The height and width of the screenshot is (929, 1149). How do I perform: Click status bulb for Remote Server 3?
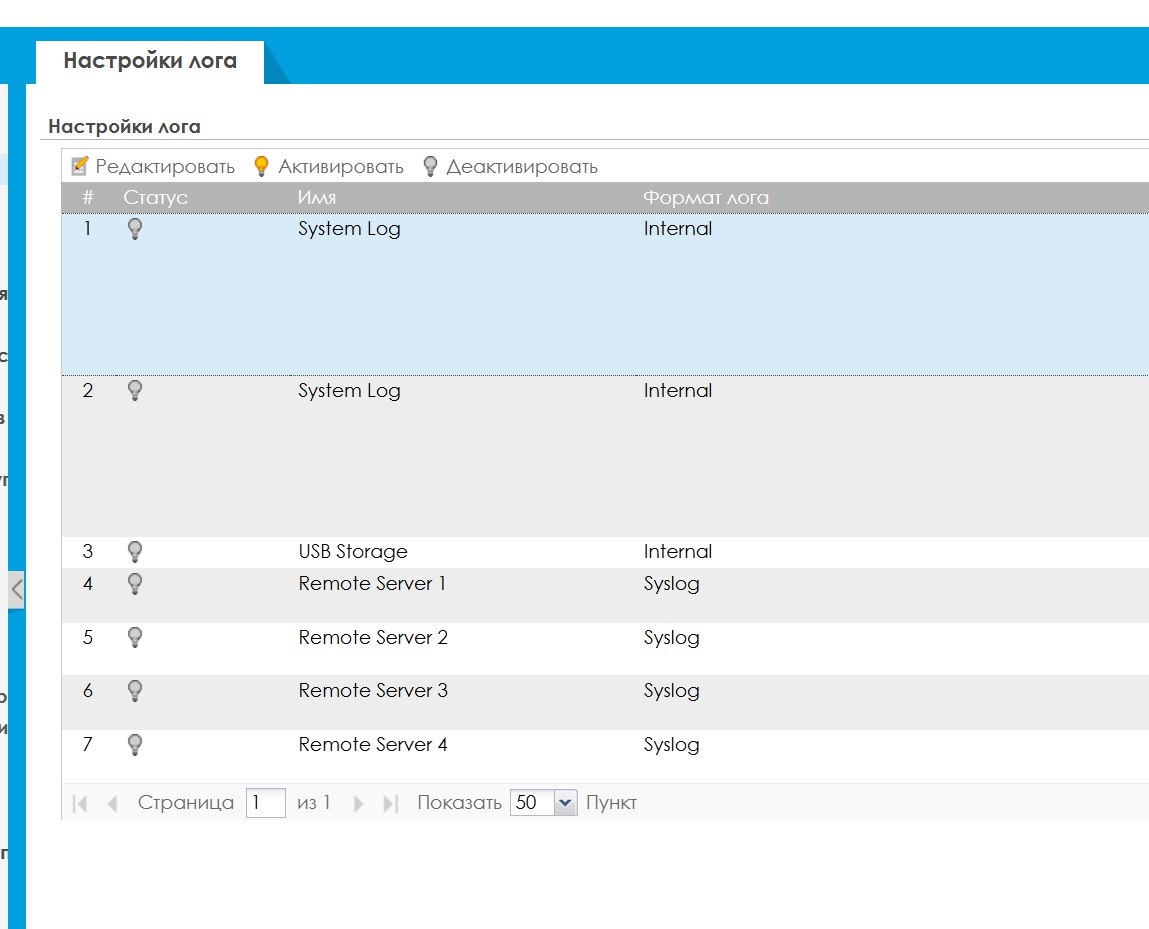click(135, 691)
